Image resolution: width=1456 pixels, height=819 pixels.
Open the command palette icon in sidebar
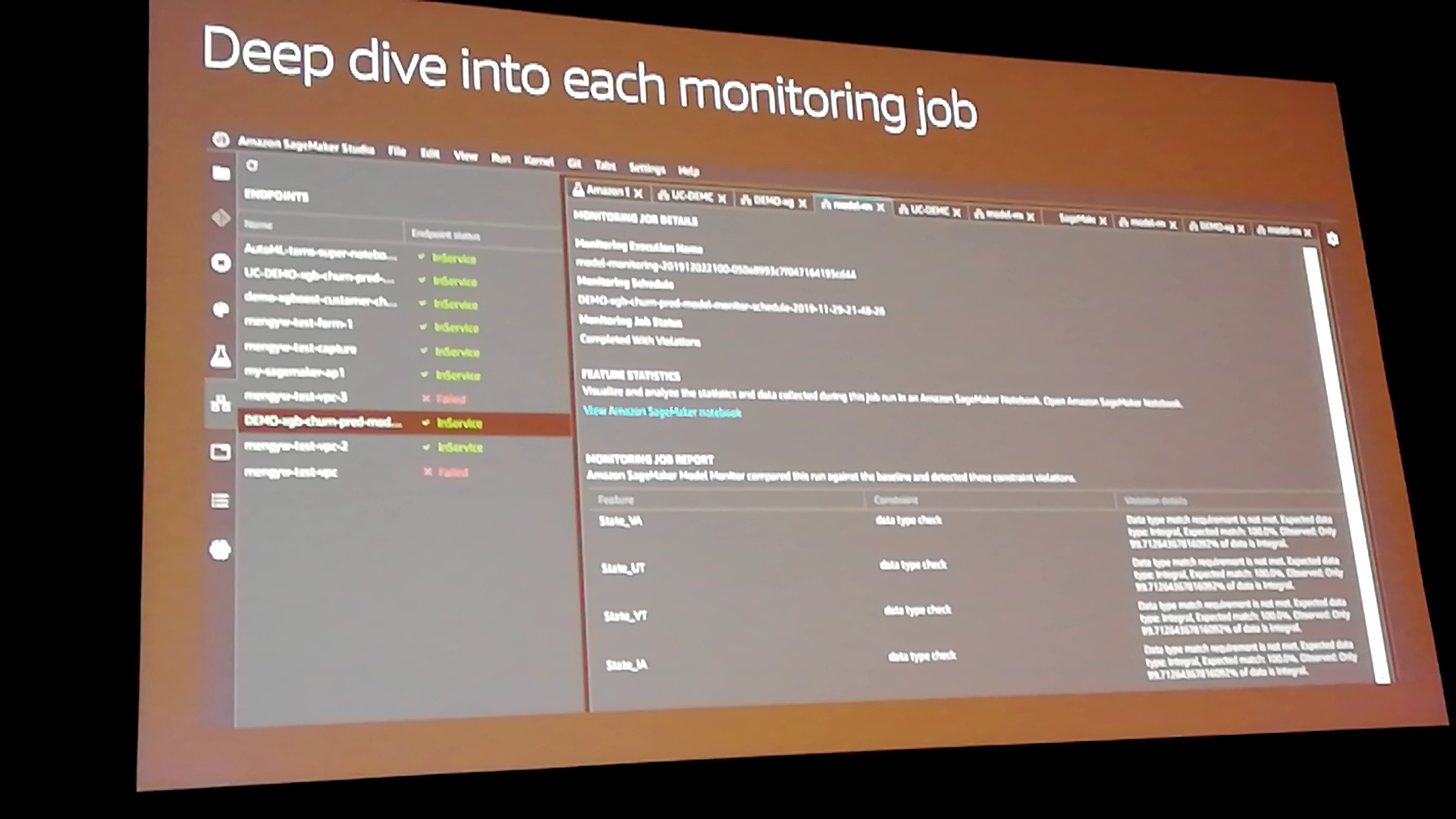[221, 309]
